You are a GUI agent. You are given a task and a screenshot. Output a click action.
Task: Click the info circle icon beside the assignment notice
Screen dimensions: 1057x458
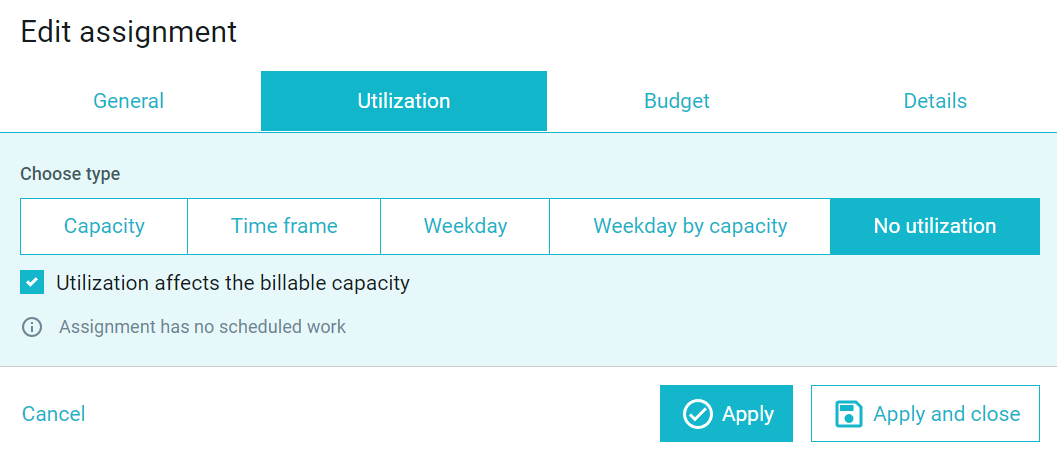pyautogui.click(x=32, y=327)
